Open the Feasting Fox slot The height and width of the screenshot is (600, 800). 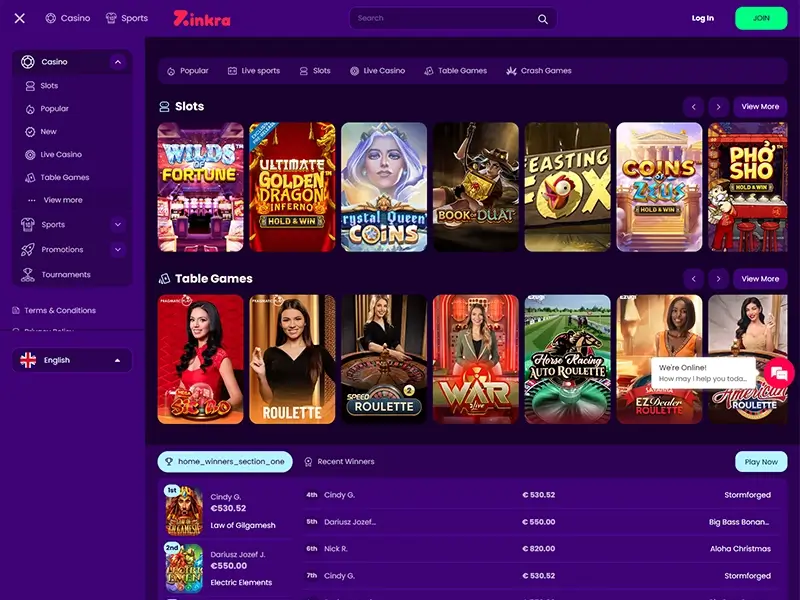click(x=567, y=187)
